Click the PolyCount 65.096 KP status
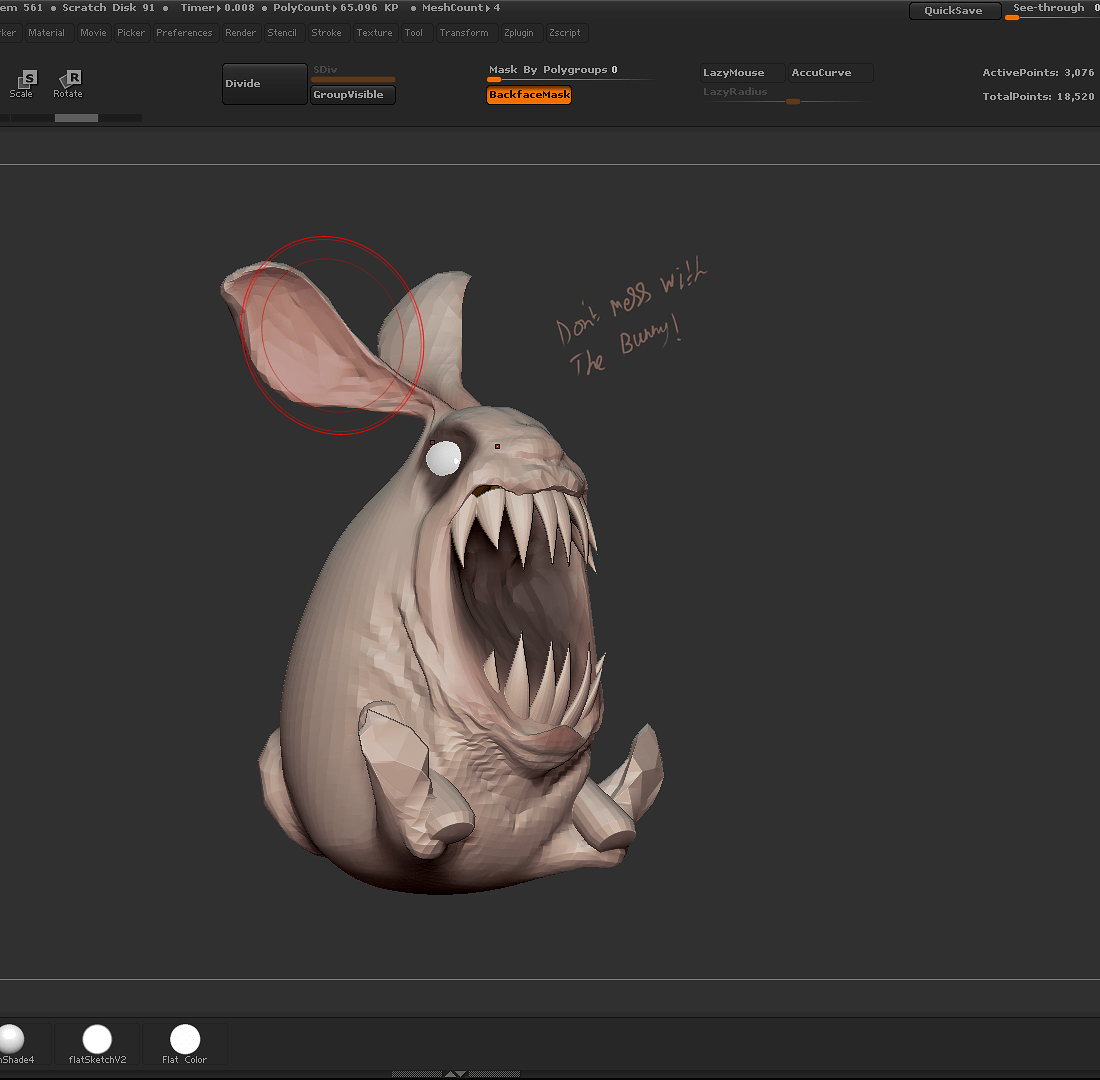1100x1080 pixels. click(335, 8)
